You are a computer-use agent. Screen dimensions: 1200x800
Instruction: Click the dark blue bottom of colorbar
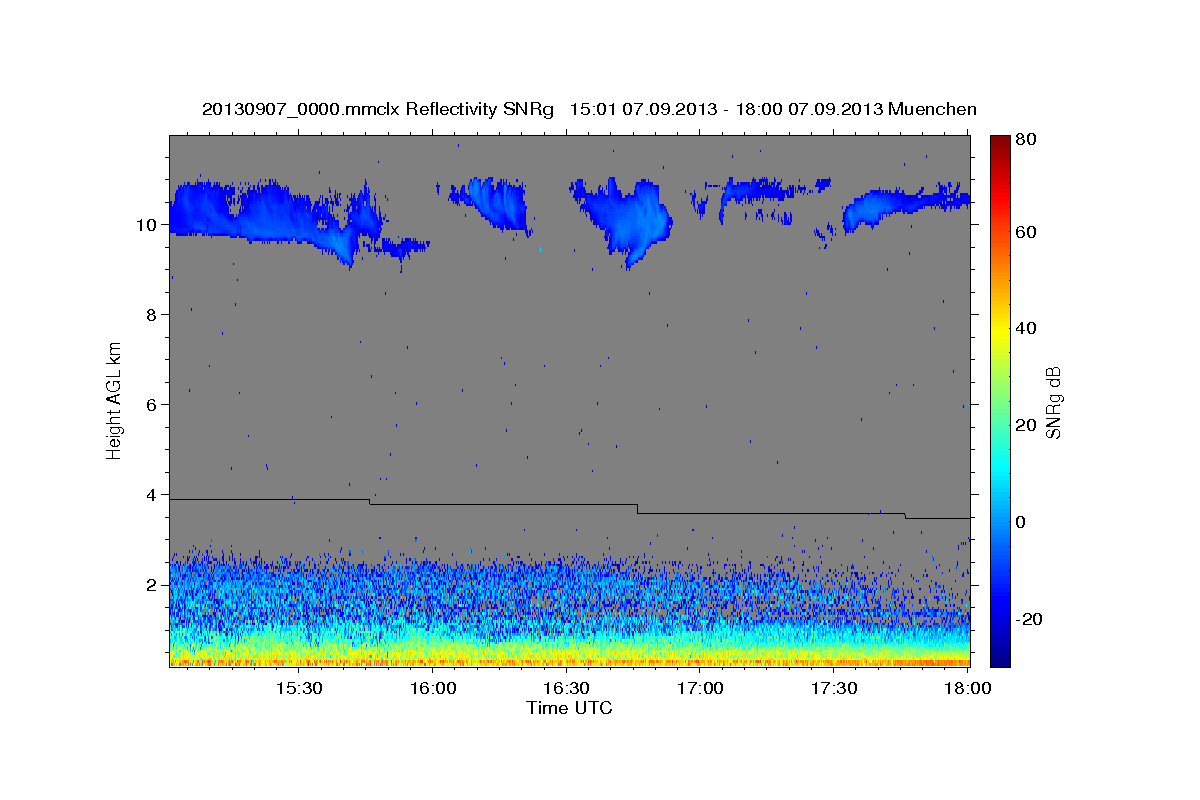pos(999,658)
